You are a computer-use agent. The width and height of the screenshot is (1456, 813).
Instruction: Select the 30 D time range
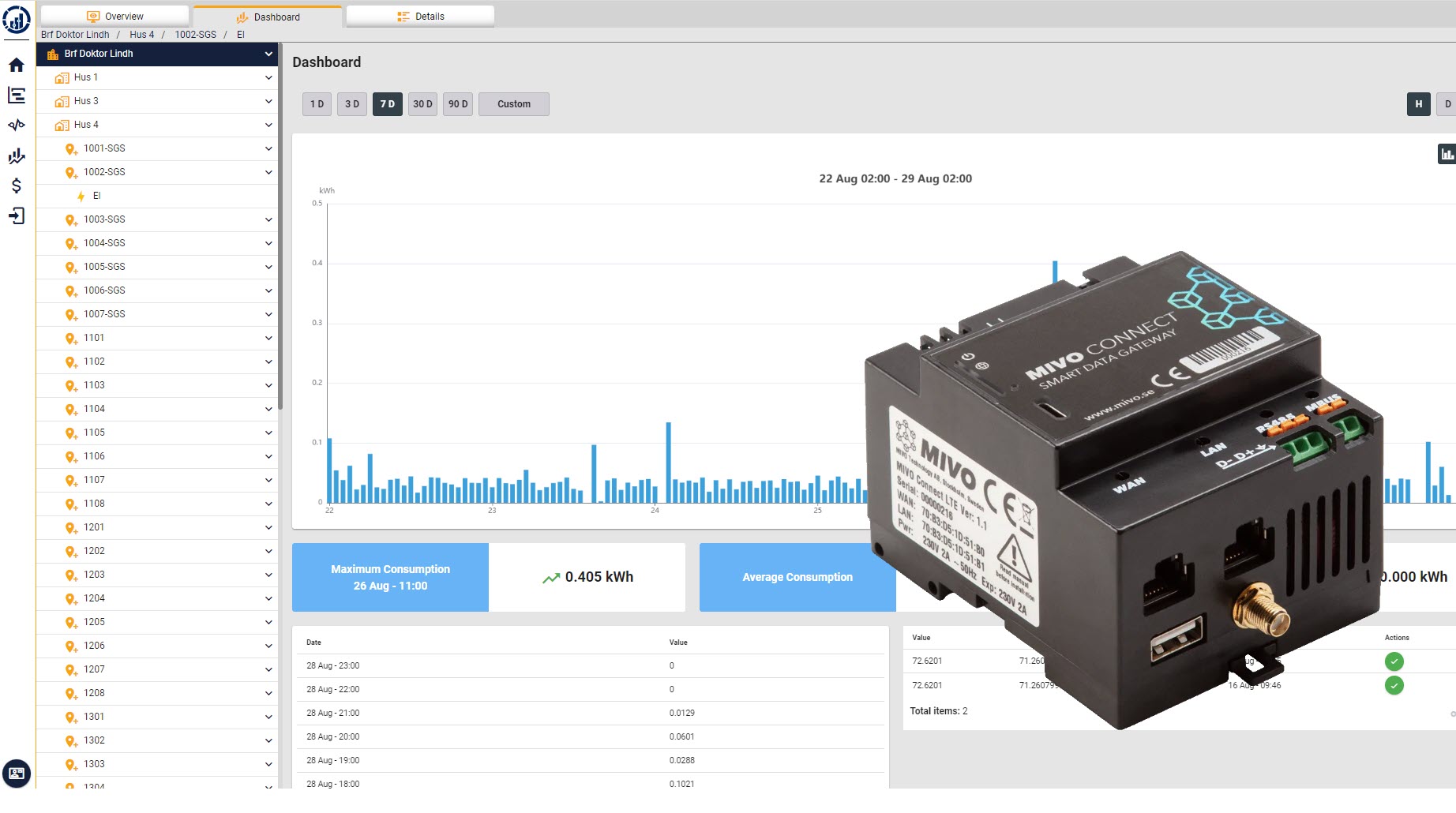coord(422,104)
